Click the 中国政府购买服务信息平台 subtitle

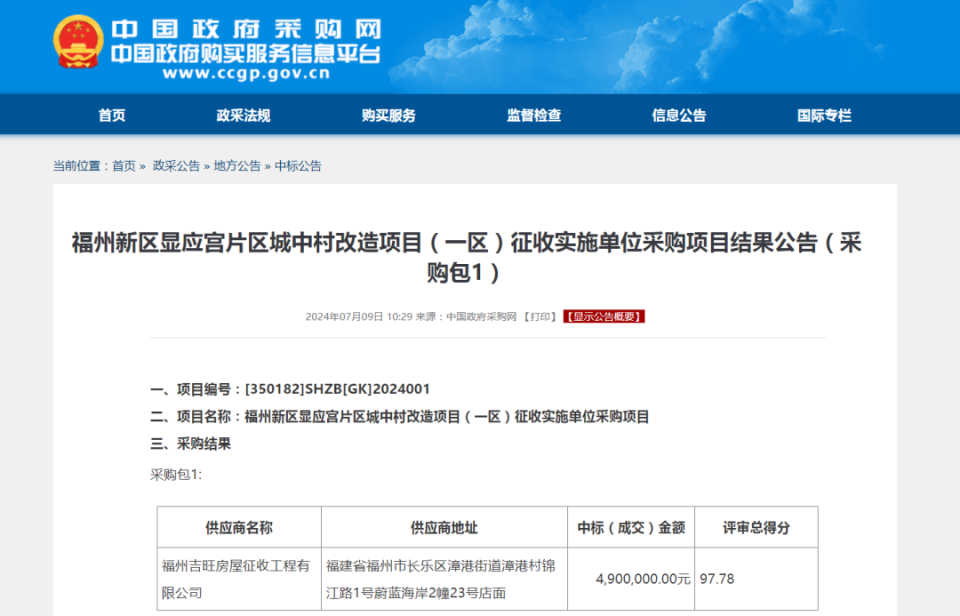pos(246,54)
